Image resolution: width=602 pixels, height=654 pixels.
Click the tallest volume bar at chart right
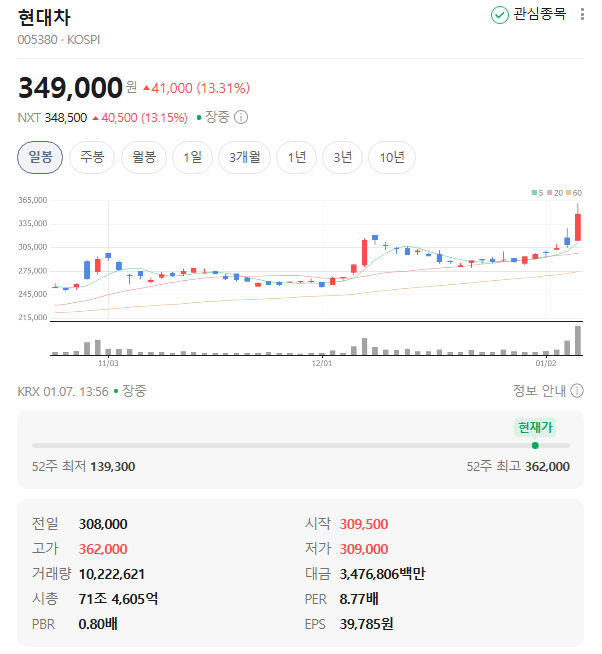click(578, 341)
